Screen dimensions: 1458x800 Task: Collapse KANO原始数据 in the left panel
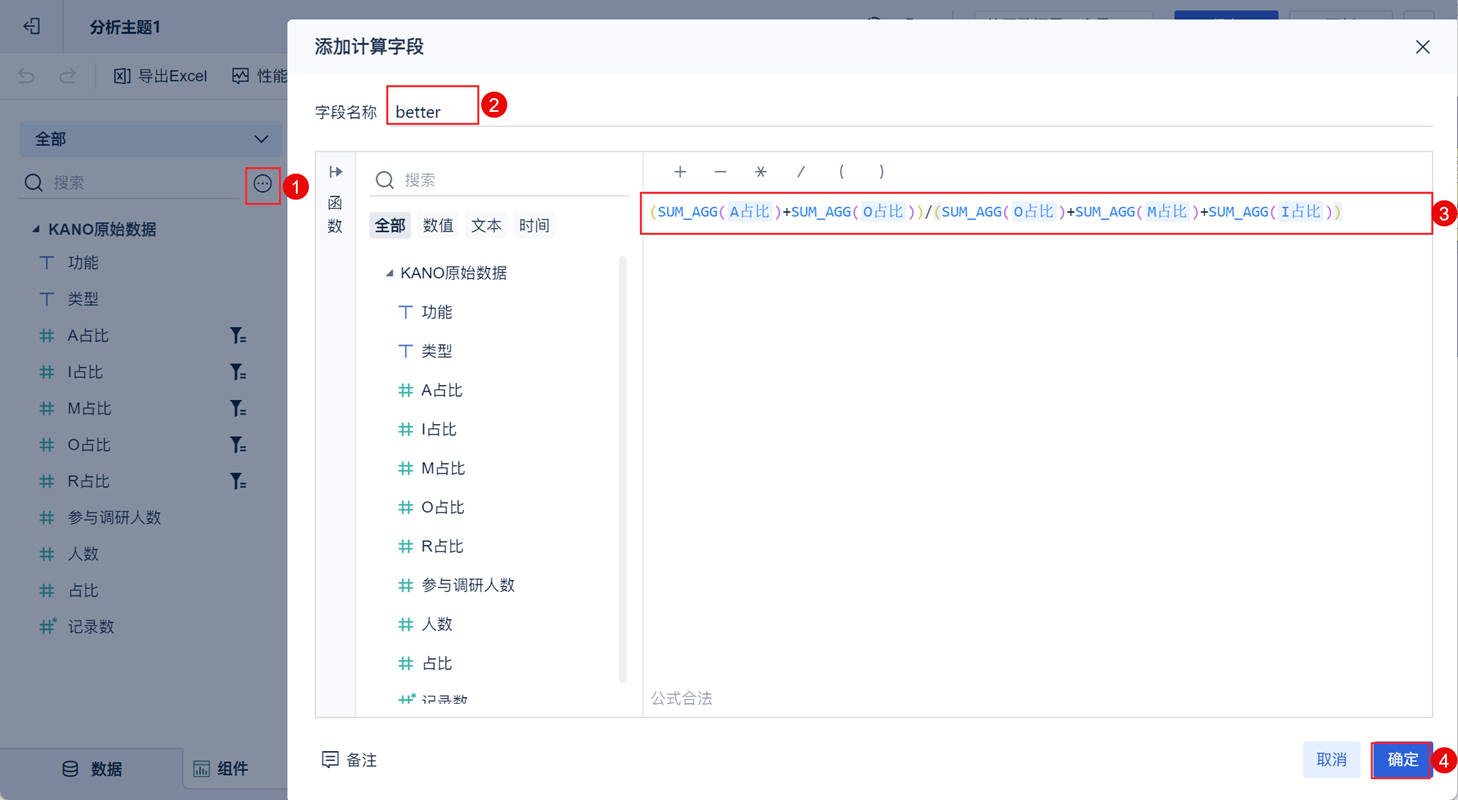coord(36,229)
